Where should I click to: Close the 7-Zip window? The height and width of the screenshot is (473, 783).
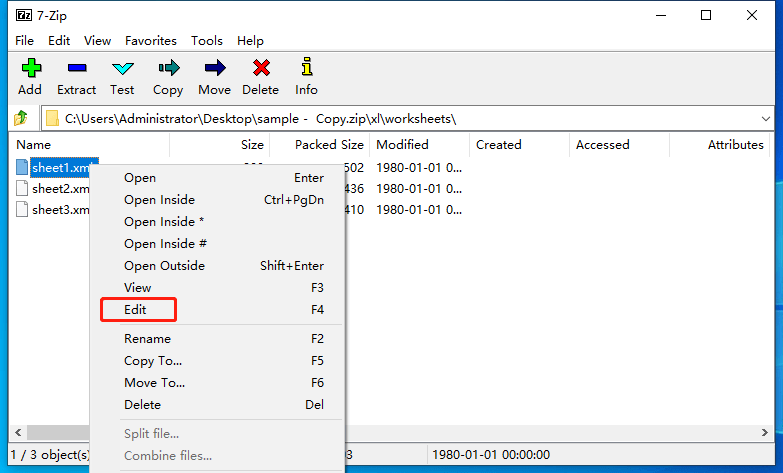point(752,15)
